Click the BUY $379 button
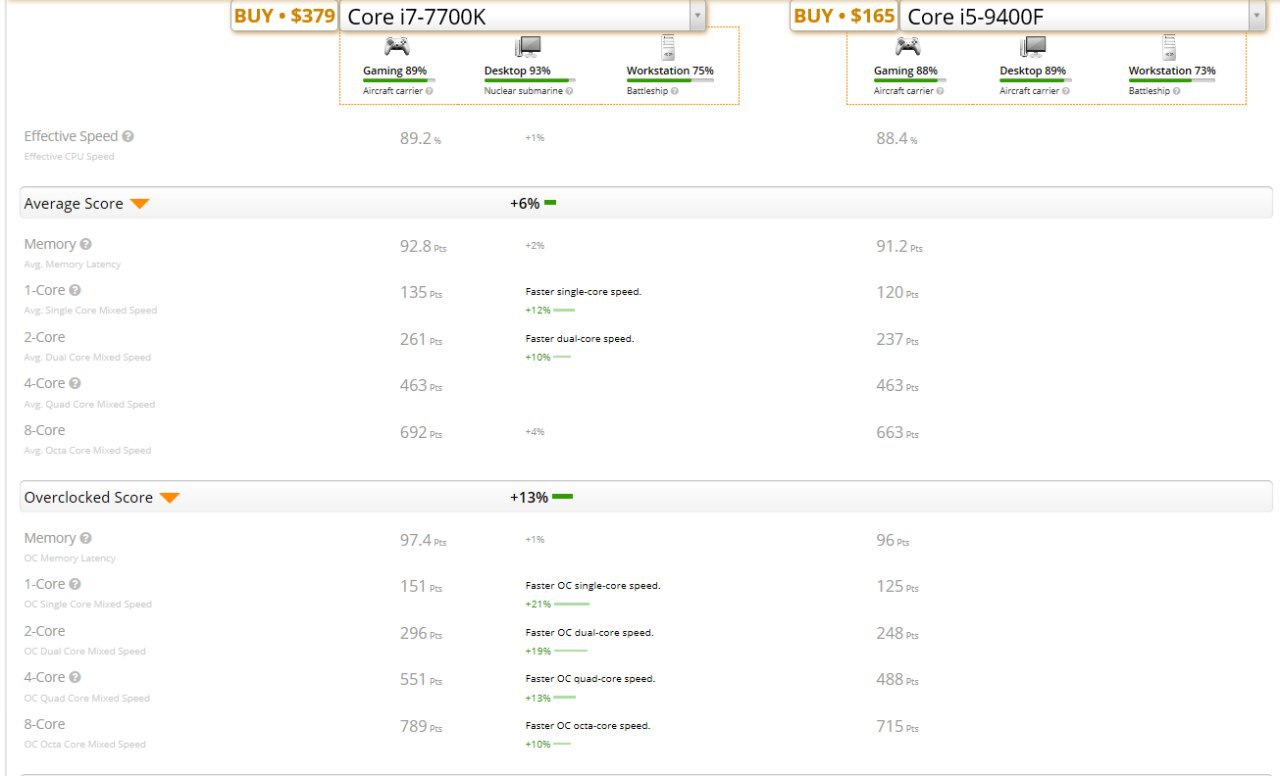The image size is (1280, 776). 285,16
